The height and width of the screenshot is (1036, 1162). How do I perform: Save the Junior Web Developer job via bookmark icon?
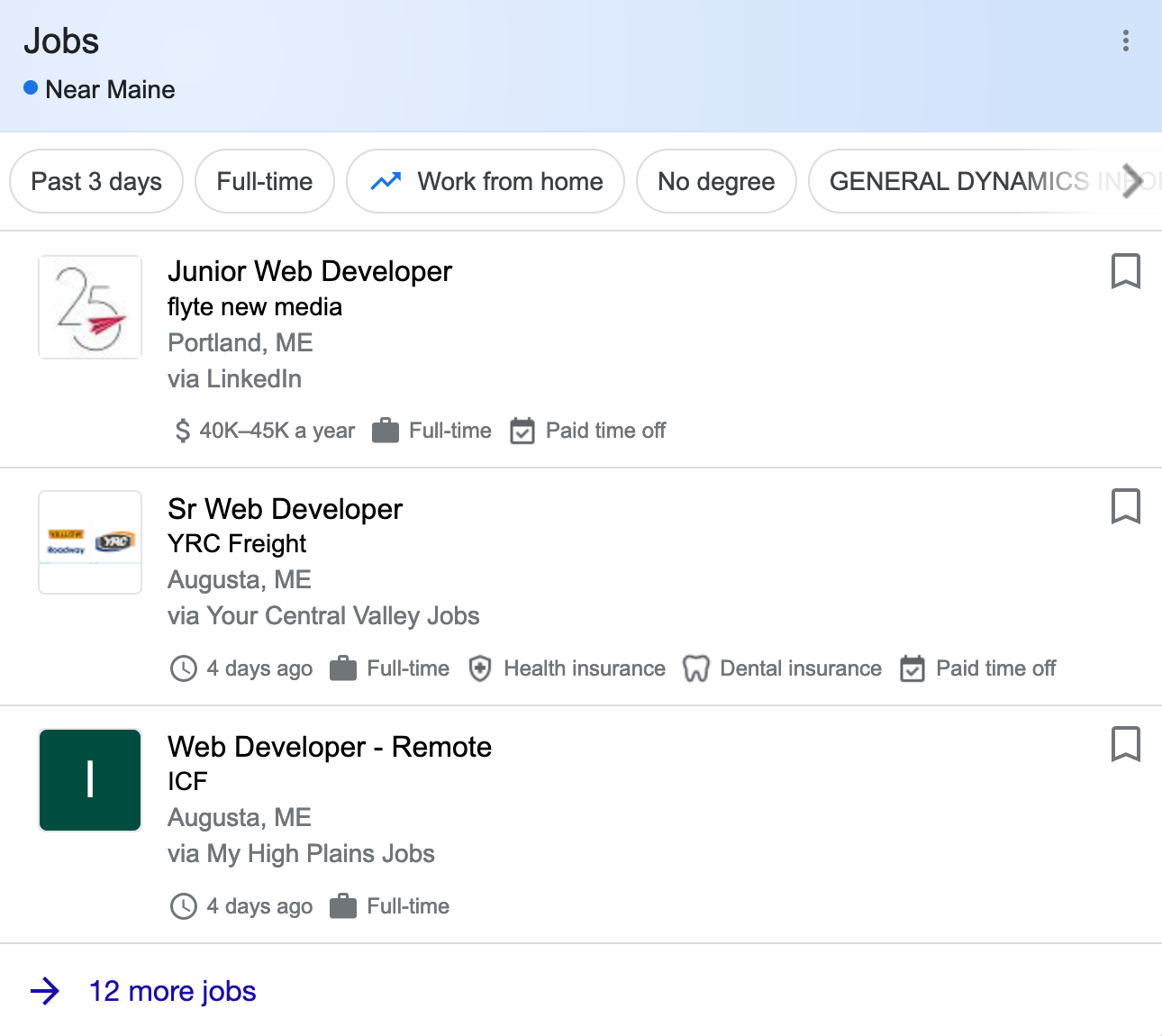(x=1124, y=271)
